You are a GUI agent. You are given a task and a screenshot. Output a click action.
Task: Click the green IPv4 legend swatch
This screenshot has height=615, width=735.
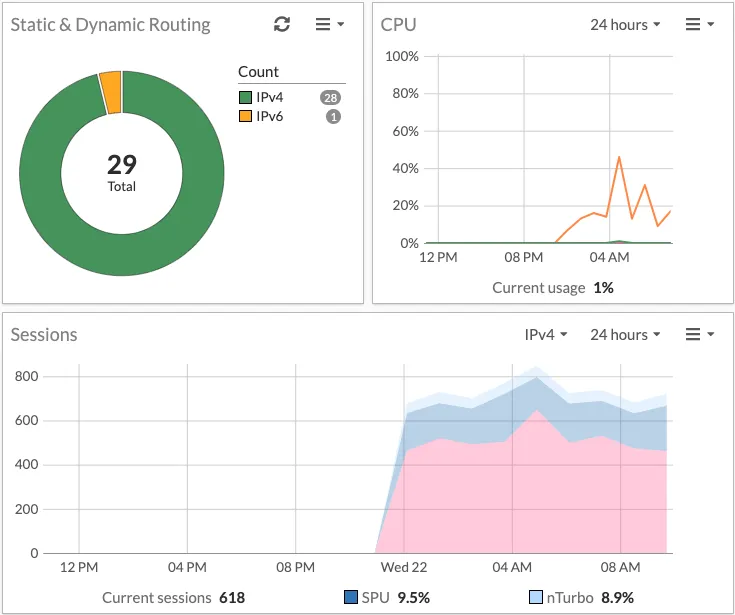pos(245,98)
